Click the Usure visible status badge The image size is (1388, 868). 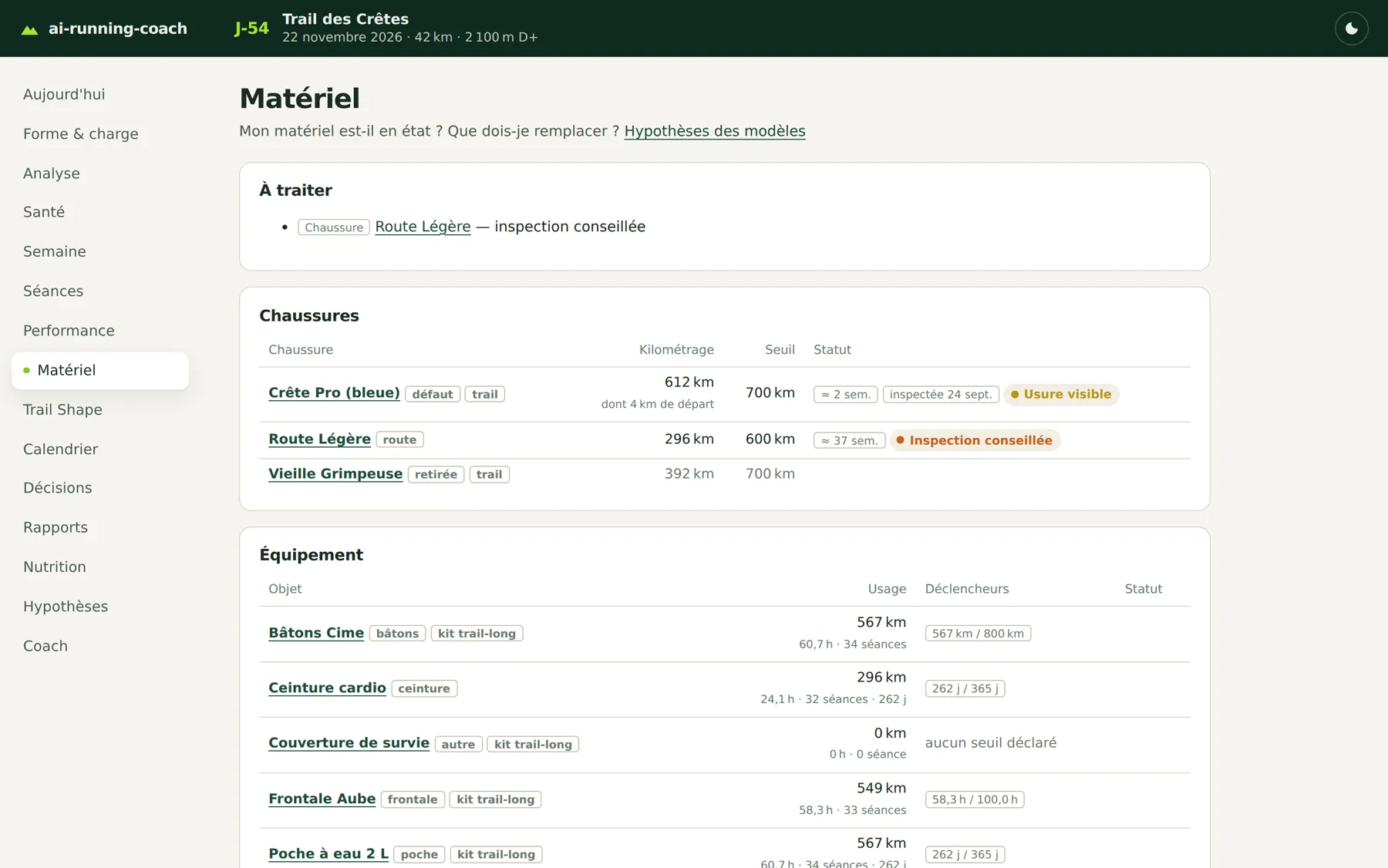[x=1061, y=395]
